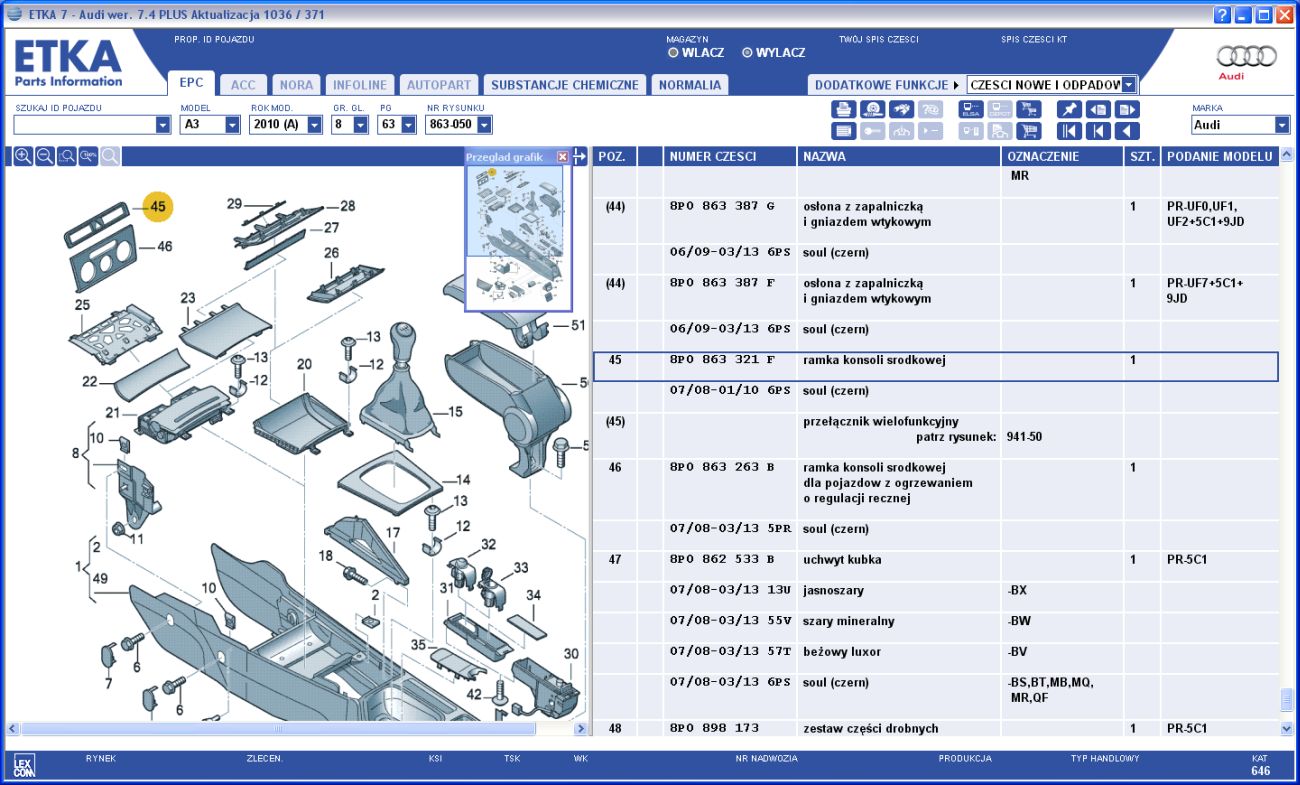1300x785 pixels.
Task: Select the 'uchwyt kubka' row name
Action: (842, 559)
